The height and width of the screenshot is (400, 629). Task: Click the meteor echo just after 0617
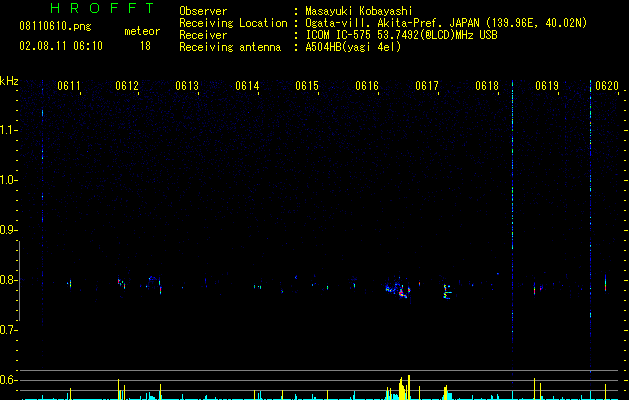[x=447, y=292]
